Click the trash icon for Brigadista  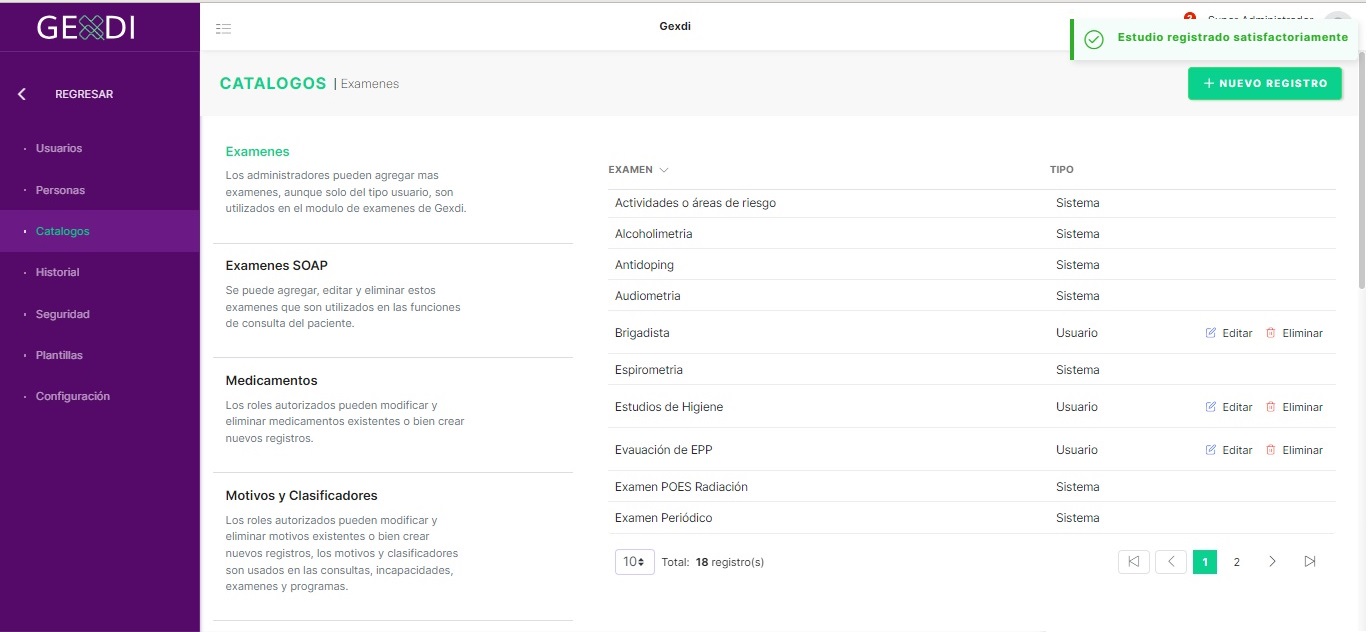pos(1271,333)
